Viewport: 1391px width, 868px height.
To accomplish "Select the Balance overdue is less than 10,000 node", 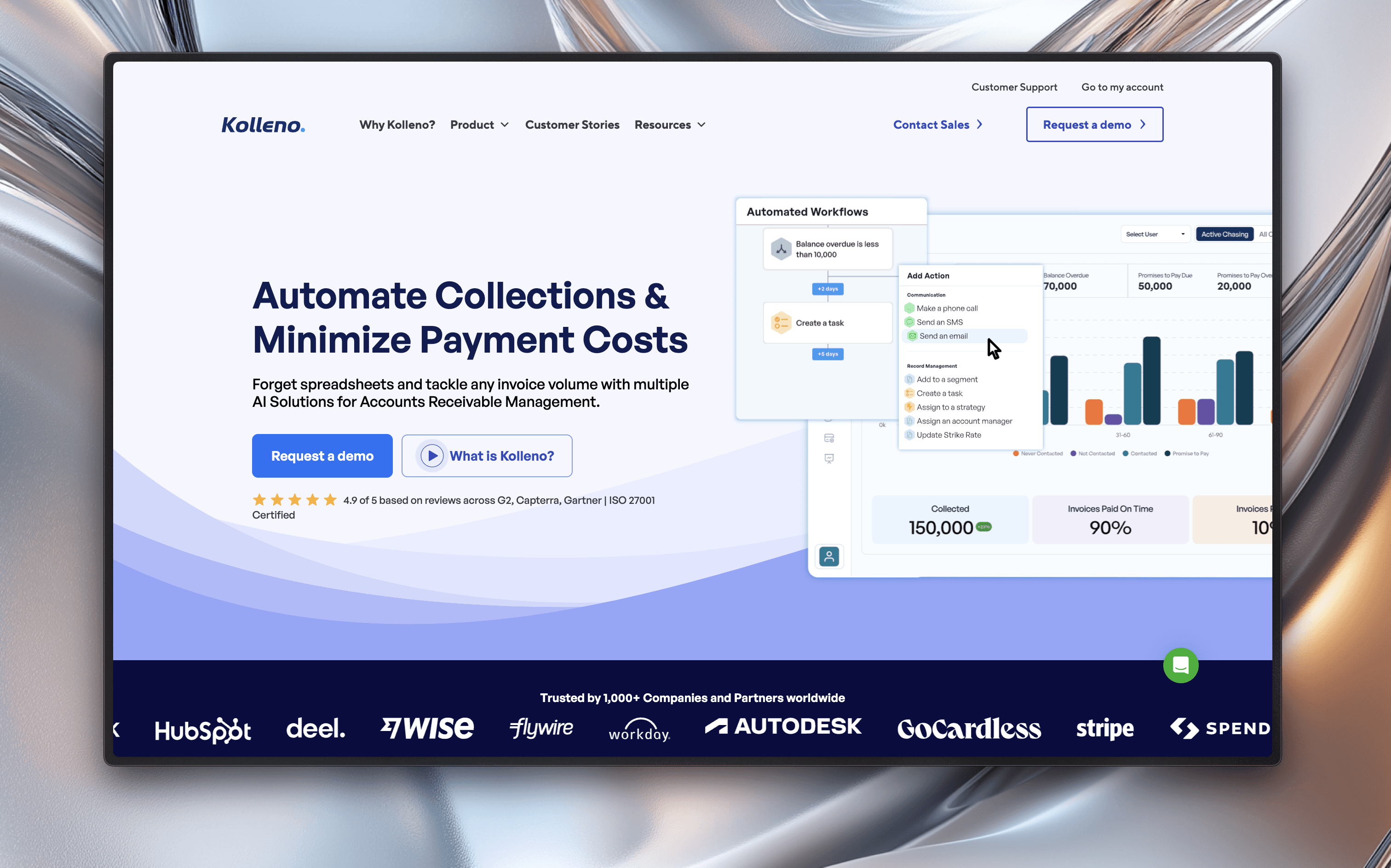I will 828,249.
